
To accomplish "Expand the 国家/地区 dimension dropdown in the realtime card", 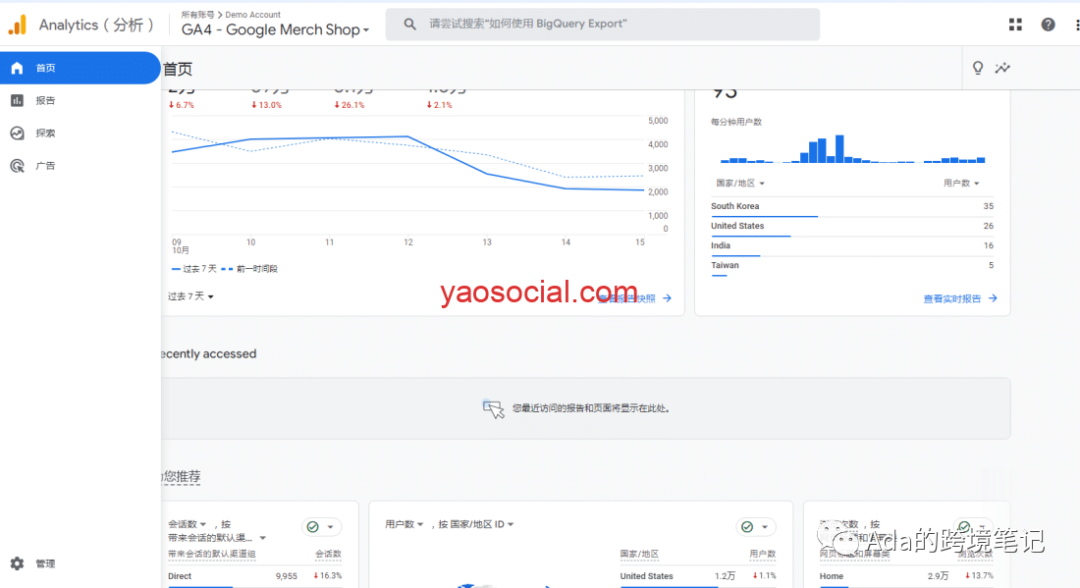I will 740,183.
